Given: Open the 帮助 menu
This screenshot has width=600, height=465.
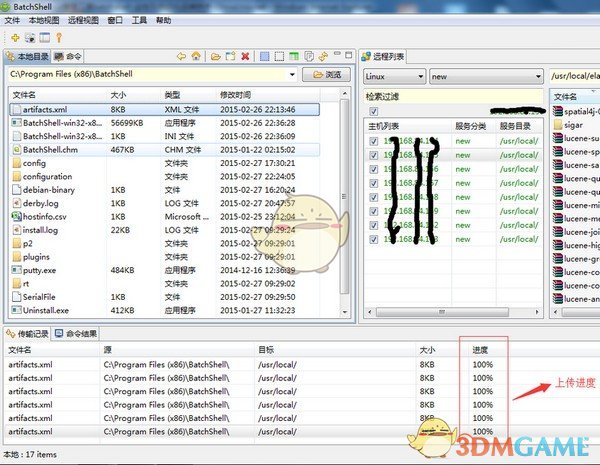Looking at the screenshot, I should coord(163,20).
